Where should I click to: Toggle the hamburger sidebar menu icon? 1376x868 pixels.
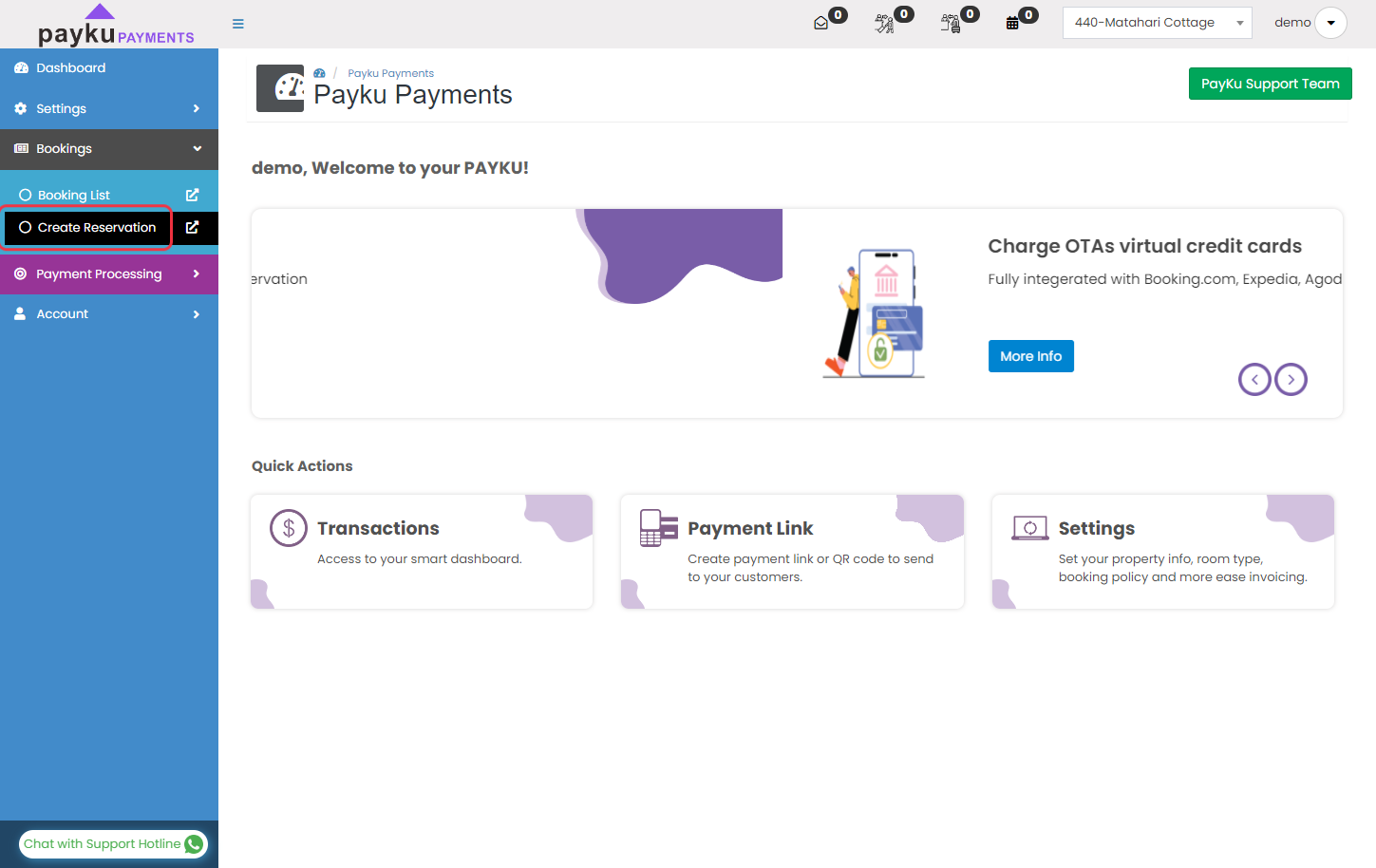(x=238, y=24)
